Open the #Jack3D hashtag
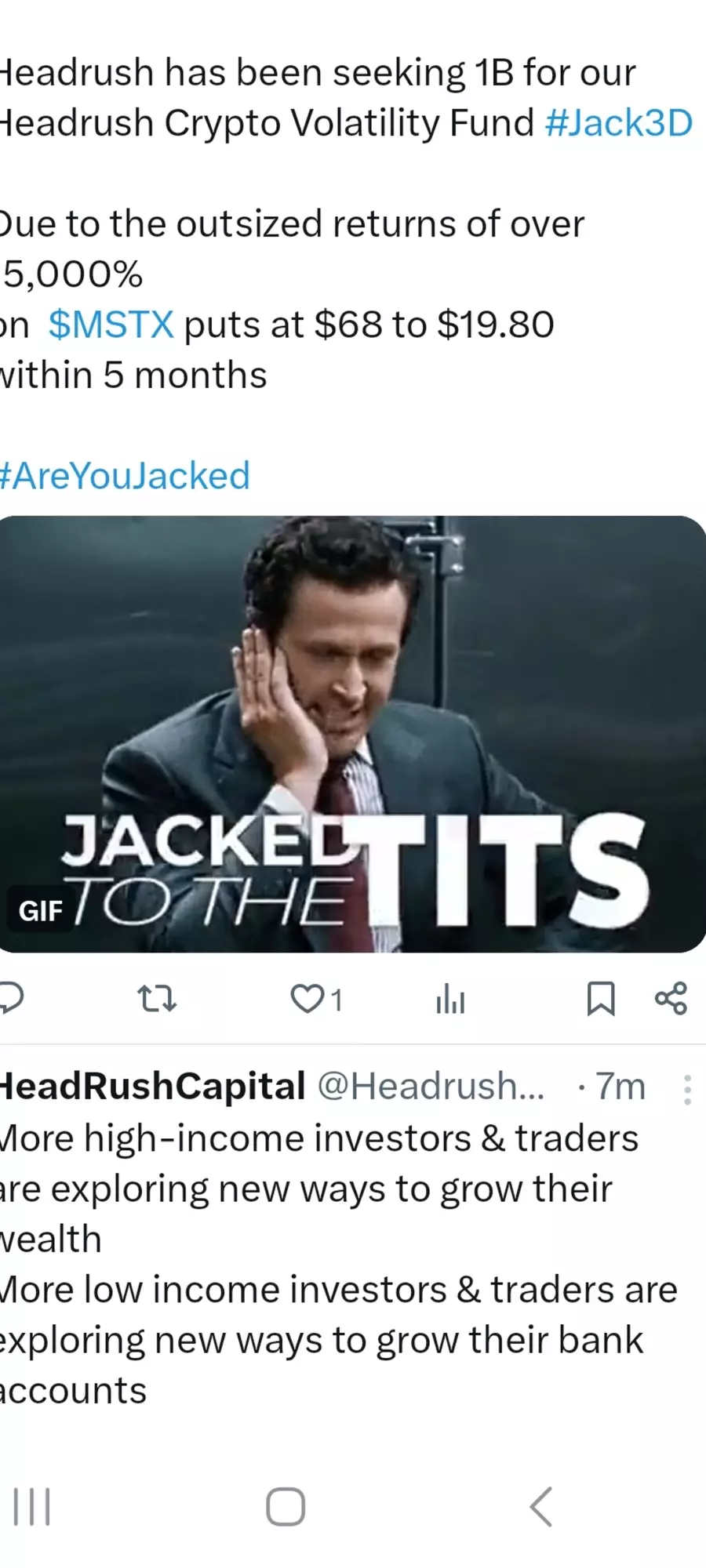The width and height of the screenshot is (706, 1568). (x=618, y=123)
